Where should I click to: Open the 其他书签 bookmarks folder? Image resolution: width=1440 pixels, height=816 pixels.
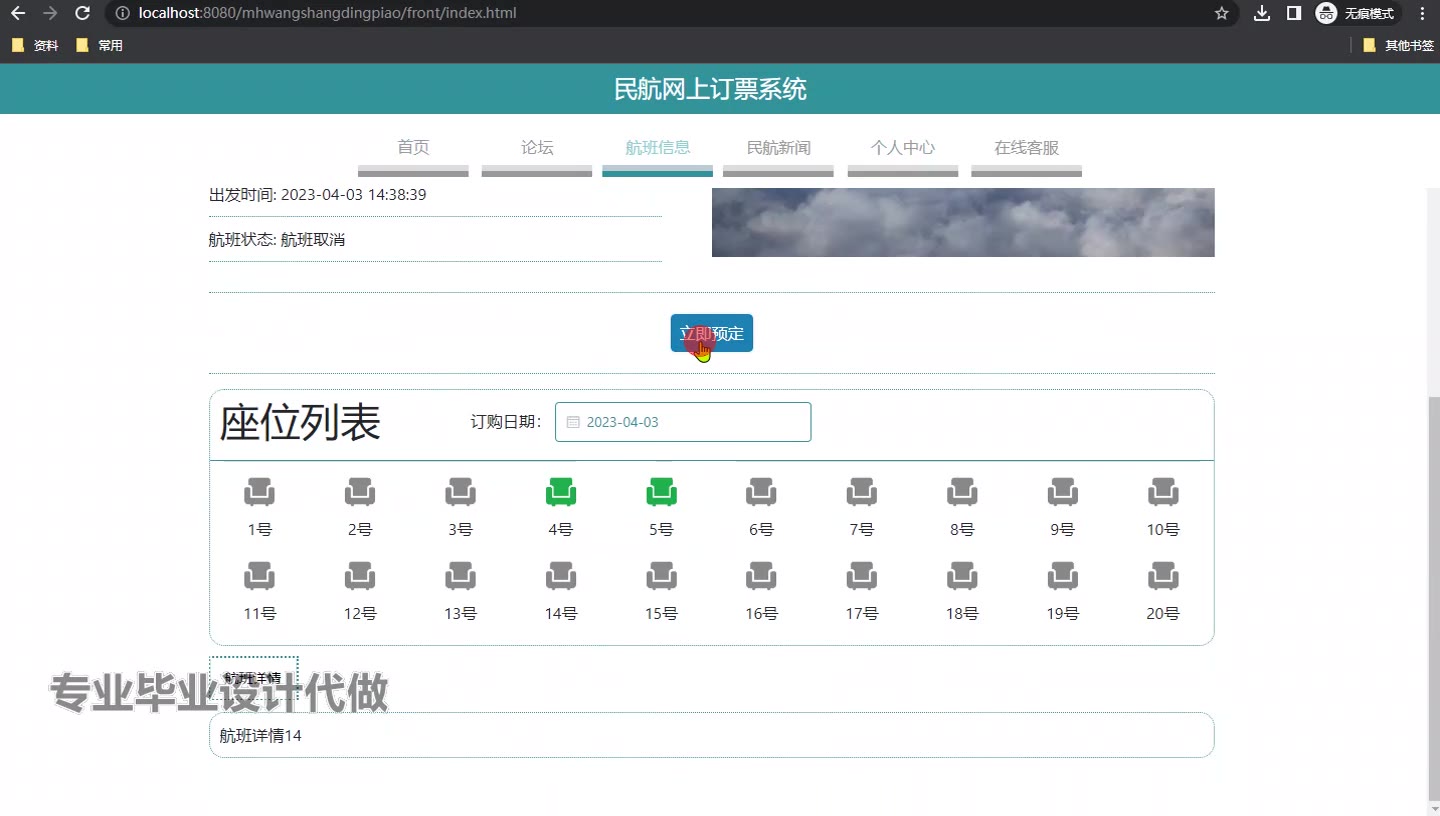(1398, 45)
